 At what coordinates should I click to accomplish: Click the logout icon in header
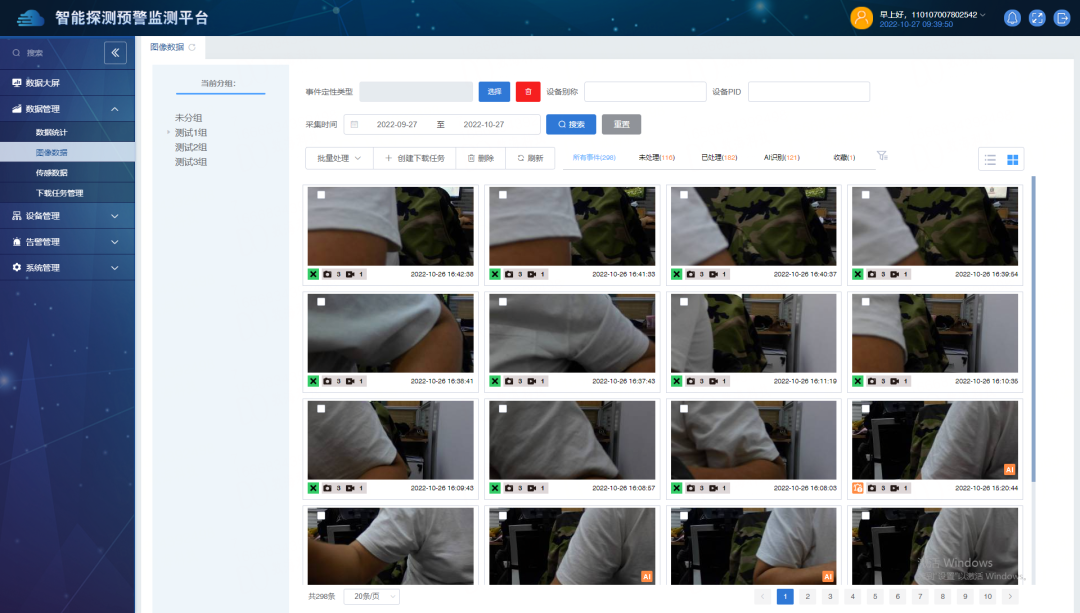pos(1062,18)
